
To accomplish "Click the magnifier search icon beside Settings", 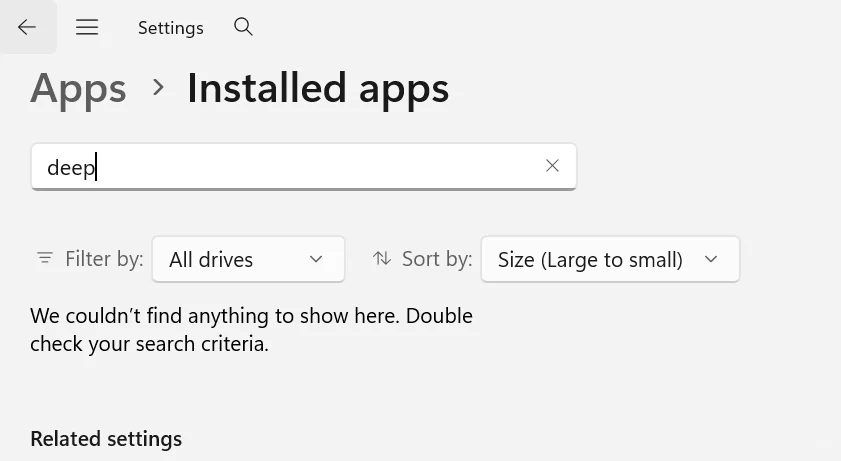I will (243, 27).
